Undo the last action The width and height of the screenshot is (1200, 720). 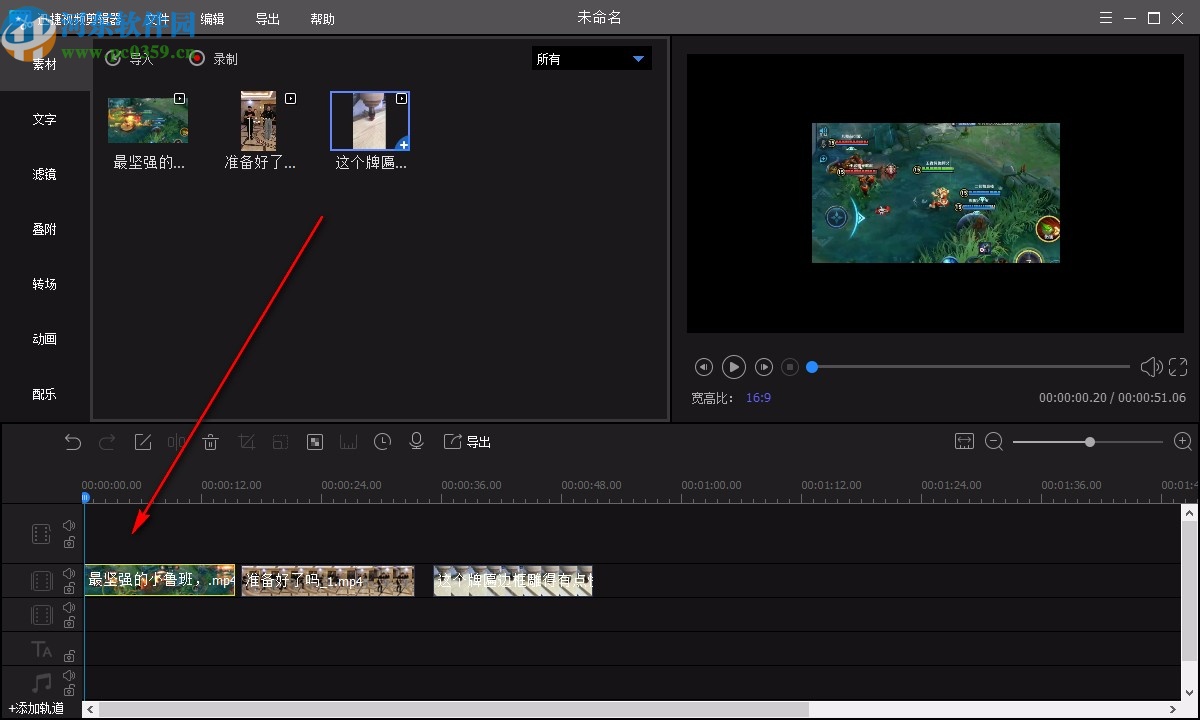point(73,441)
